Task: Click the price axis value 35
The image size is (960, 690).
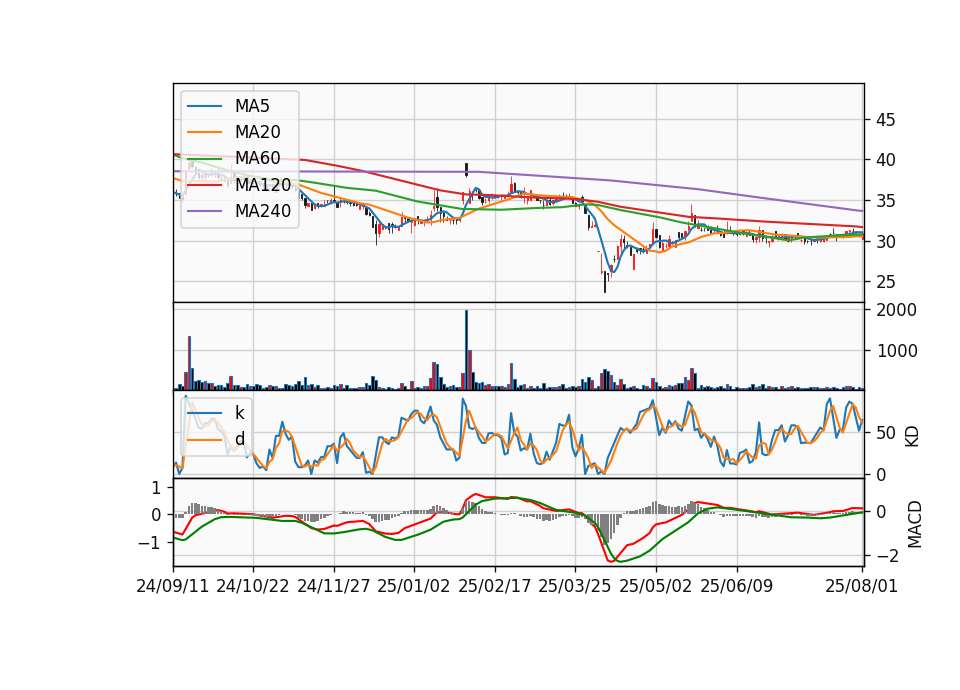Action: pyautogui.click(x=885, y=201)
